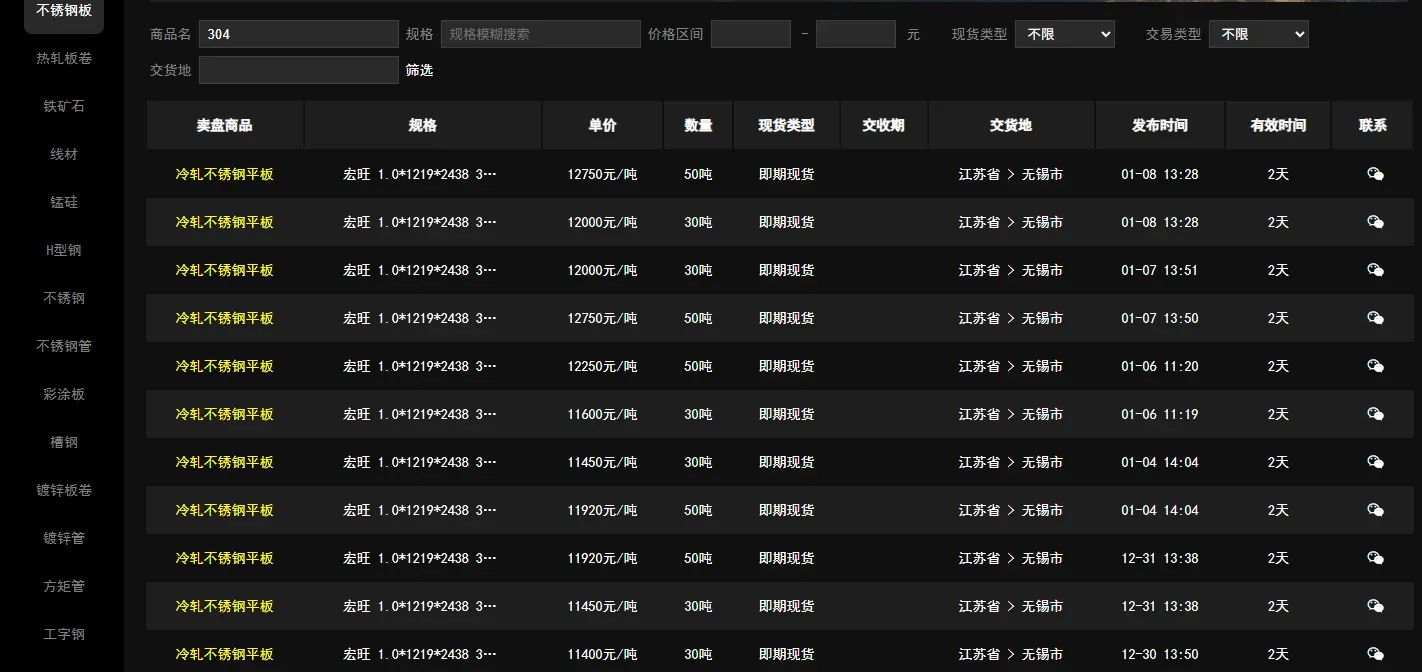1422x672 pixels.
Task: Expand the 交易类型 dropdown
Action: tap(1258, 34)
